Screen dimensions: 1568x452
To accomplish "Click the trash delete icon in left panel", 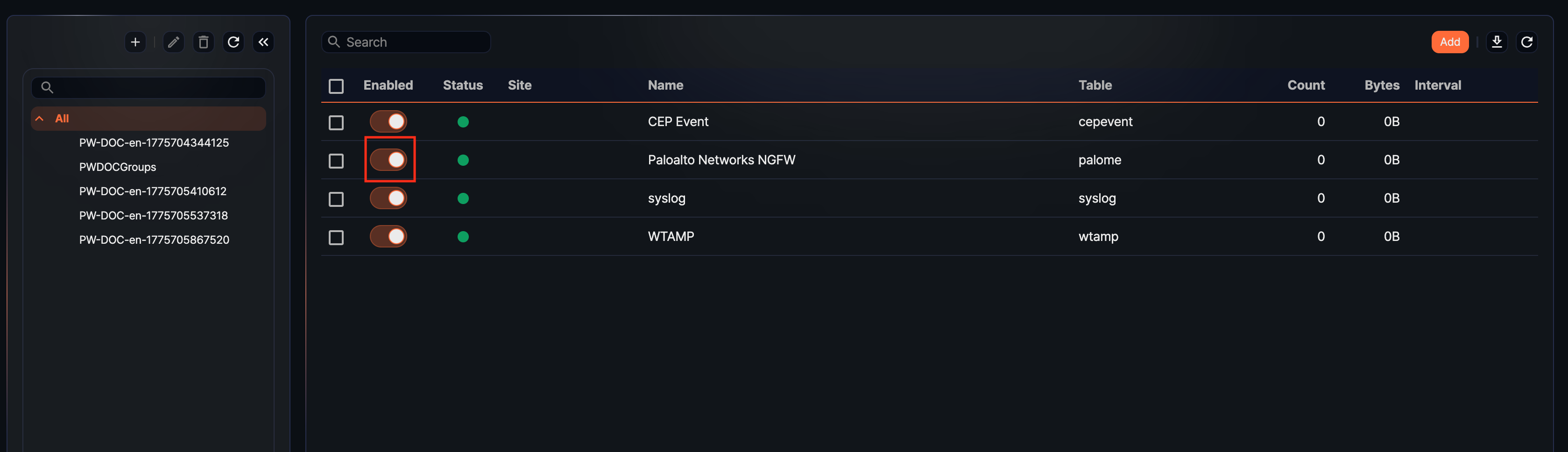I will click(x=203, y=42).
